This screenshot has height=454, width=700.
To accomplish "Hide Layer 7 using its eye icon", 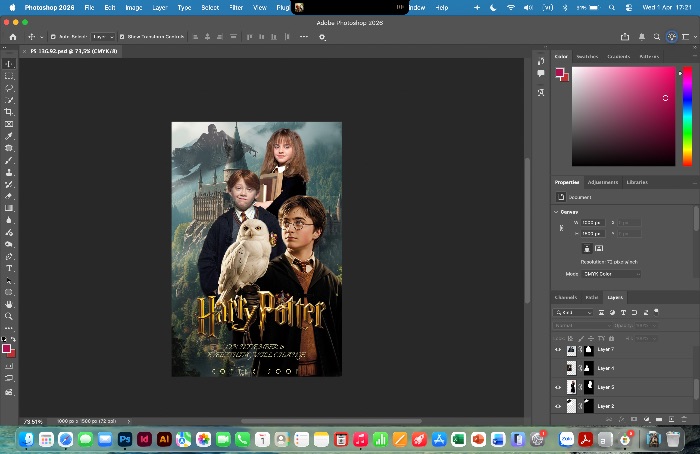I will 558,350.
